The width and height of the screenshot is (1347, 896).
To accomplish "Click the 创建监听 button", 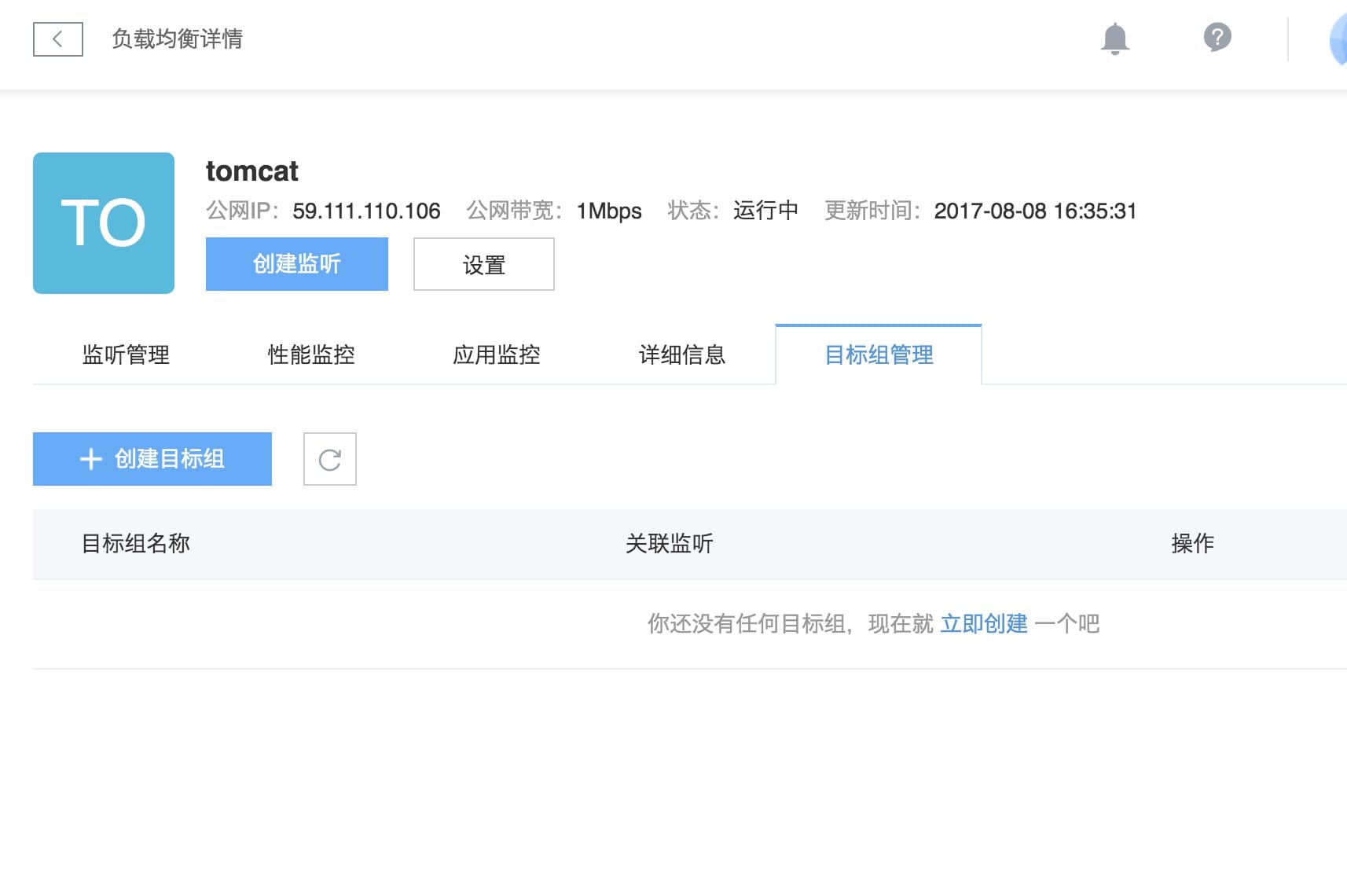I will point(297,264).
